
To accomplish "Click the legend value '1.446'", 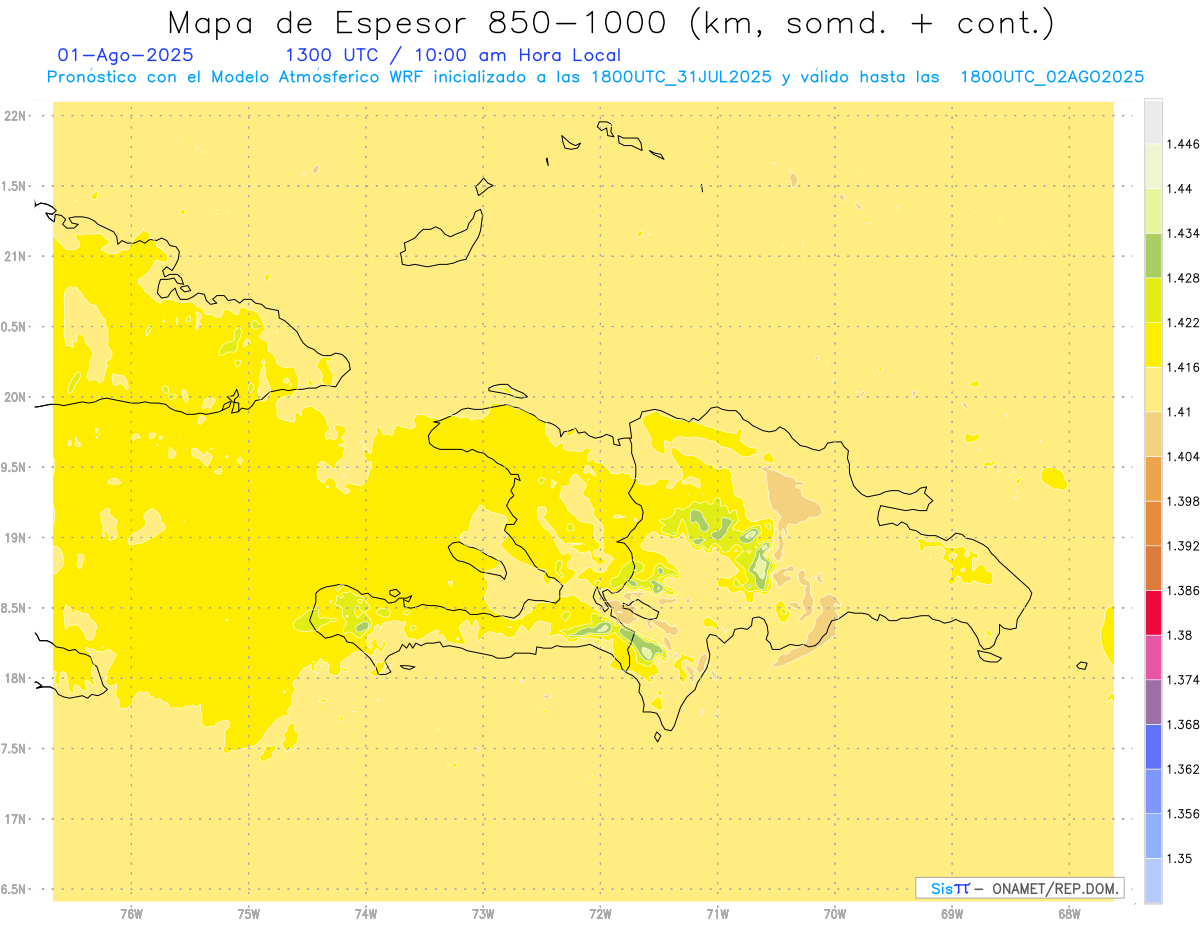I will [x=1184, y=144].
